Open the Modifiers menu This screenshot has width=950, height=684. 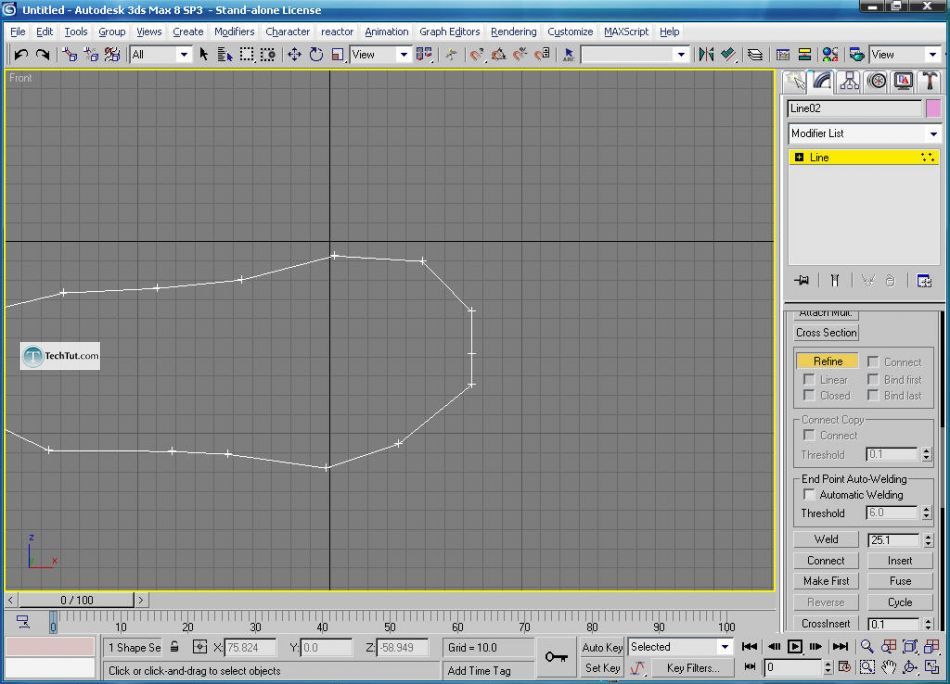pyautogui.click(x=234, y=31)
